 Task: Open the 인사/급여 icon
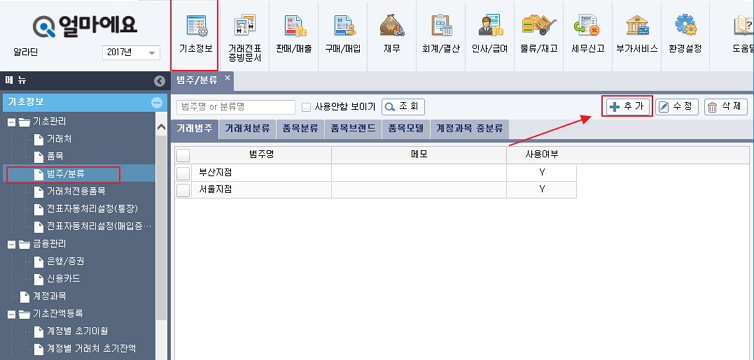coord(490,25)
